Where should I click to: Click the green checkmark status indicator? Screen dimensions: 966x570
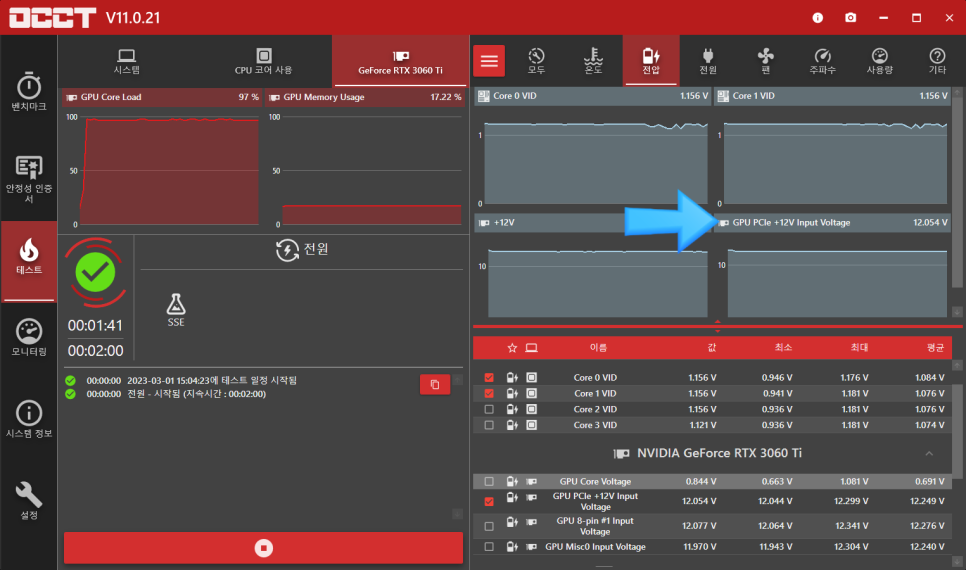point(95,272)
